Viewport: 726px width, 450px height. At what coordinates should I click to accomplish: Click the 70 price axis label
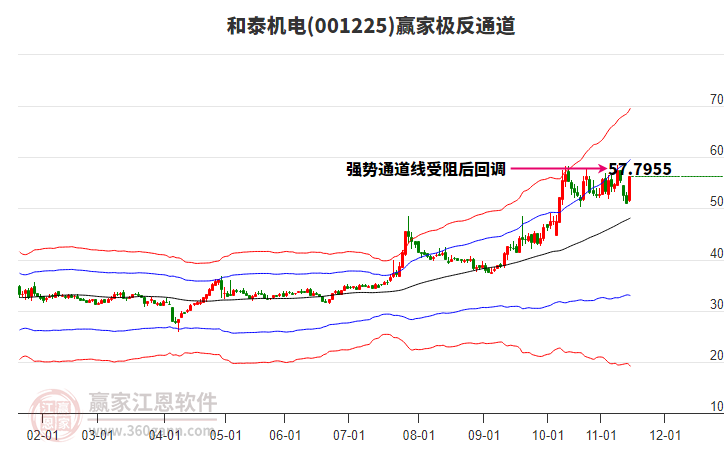pyautogui.click(x=716, y=100)
